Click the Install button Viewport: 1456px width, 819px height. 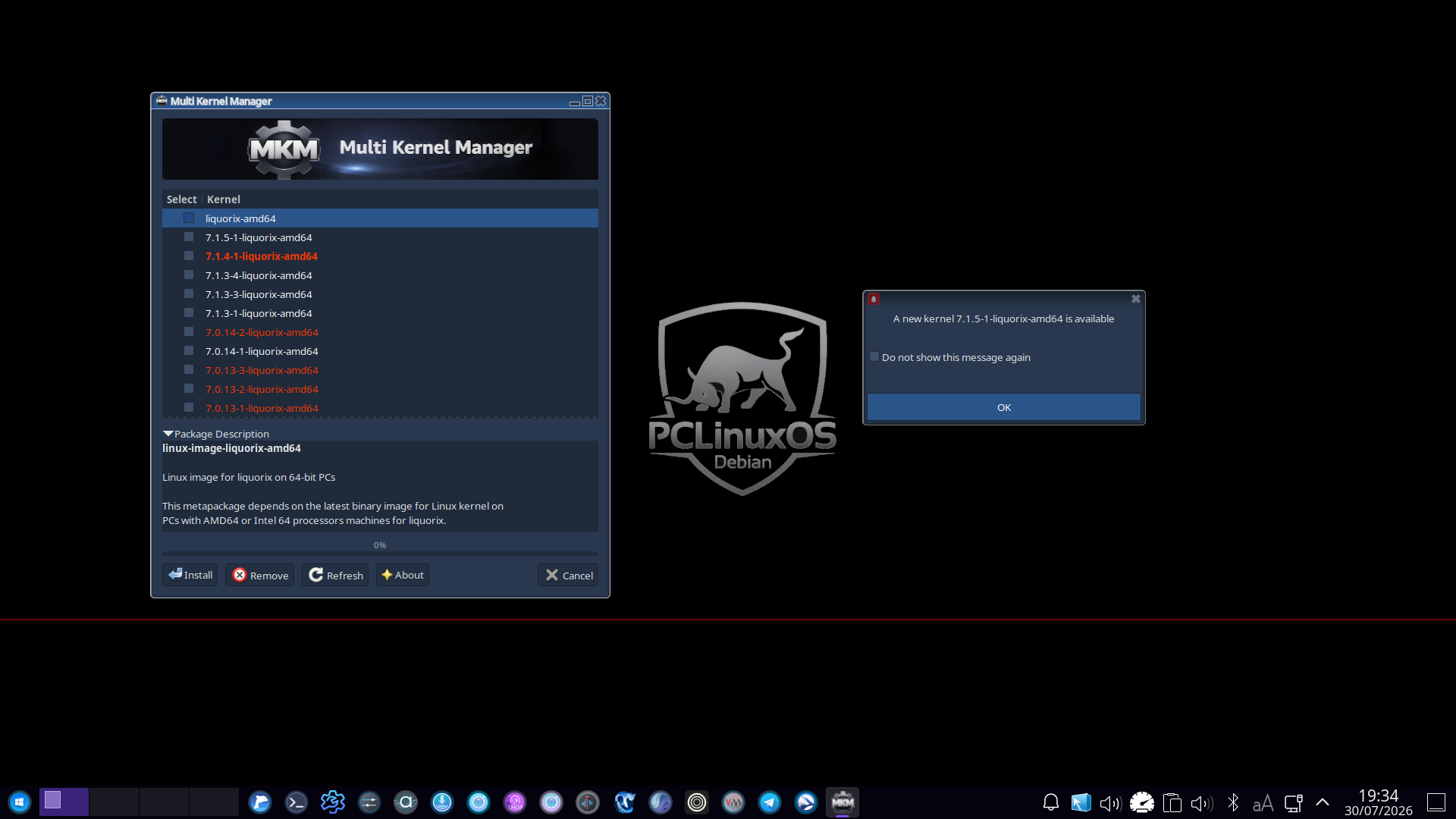point(190,575)
